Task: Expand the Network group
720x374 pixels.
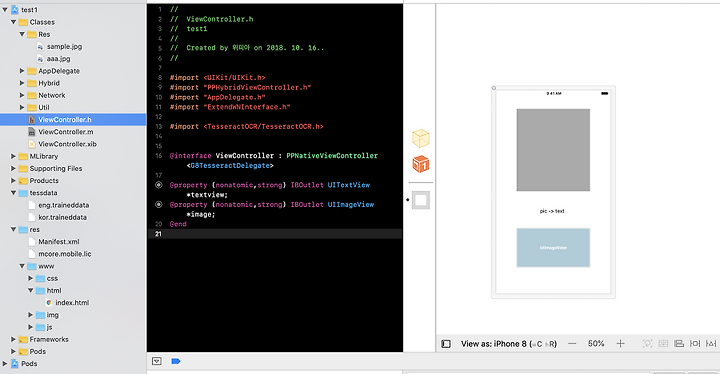Action: coord(22,95)
